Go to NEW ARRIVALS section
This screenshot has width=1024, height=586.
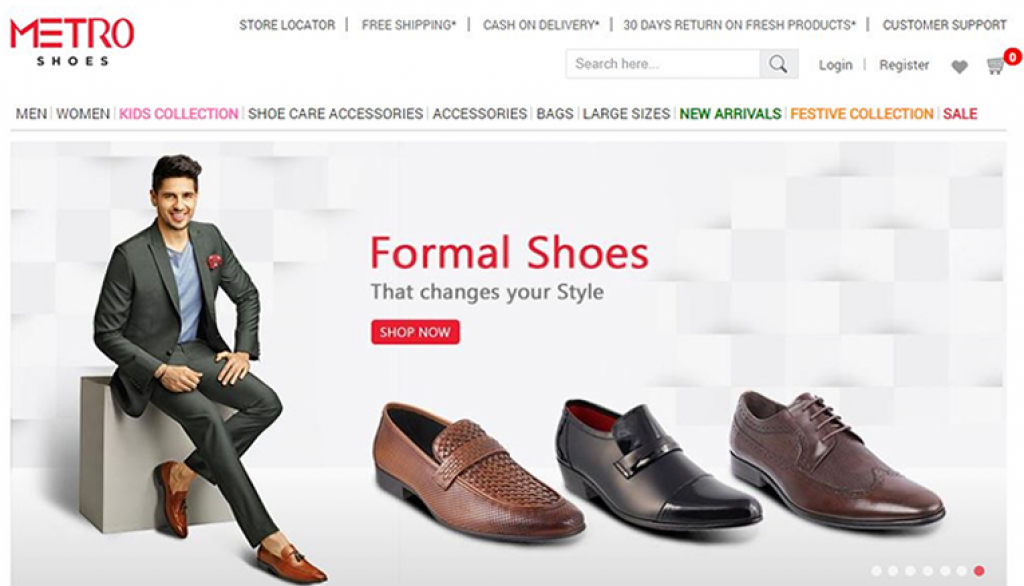[730, 114]
